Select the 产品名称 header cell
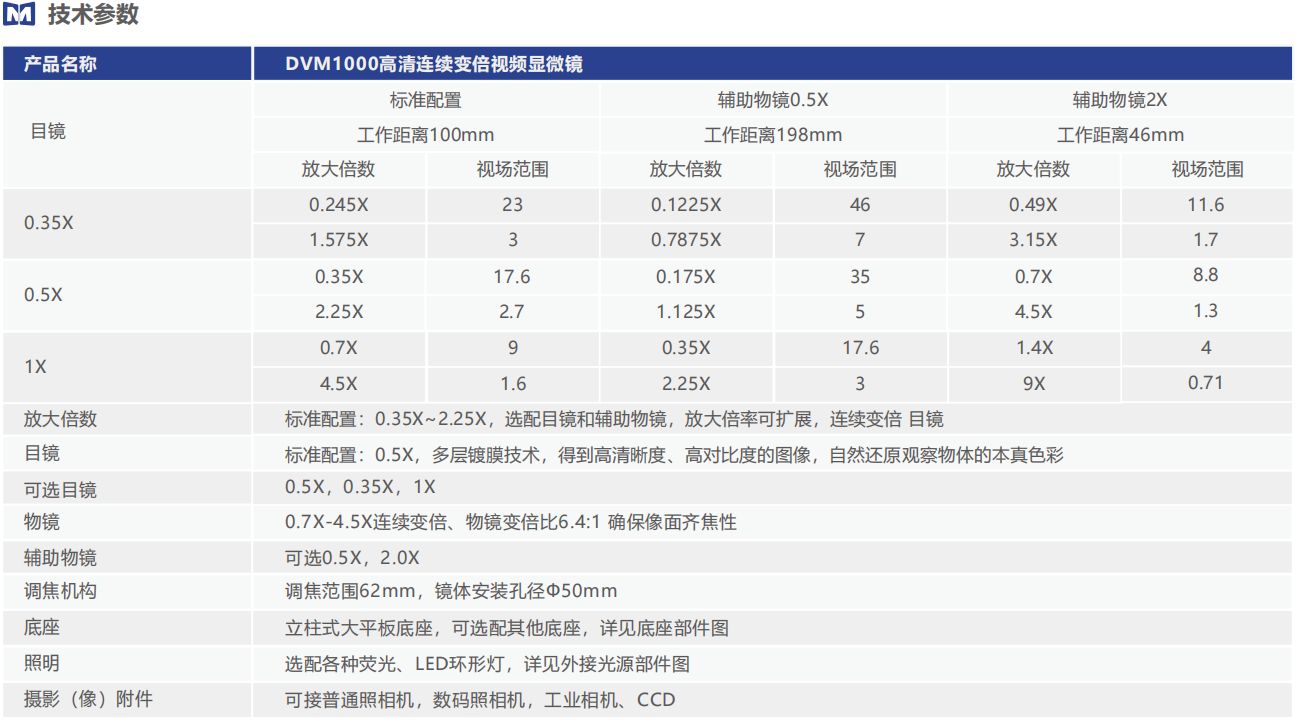The image size is (1302, 726). point(61,65)
